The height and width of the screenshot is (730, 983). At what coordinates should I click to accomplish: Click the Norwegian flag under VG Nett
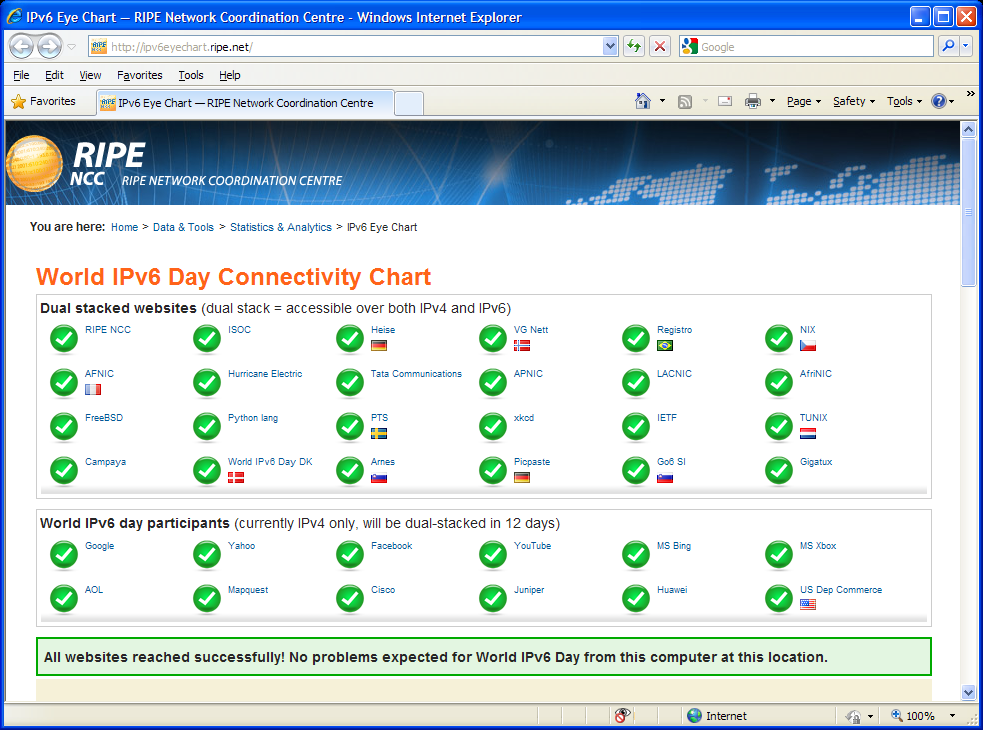tap(522, 346)
